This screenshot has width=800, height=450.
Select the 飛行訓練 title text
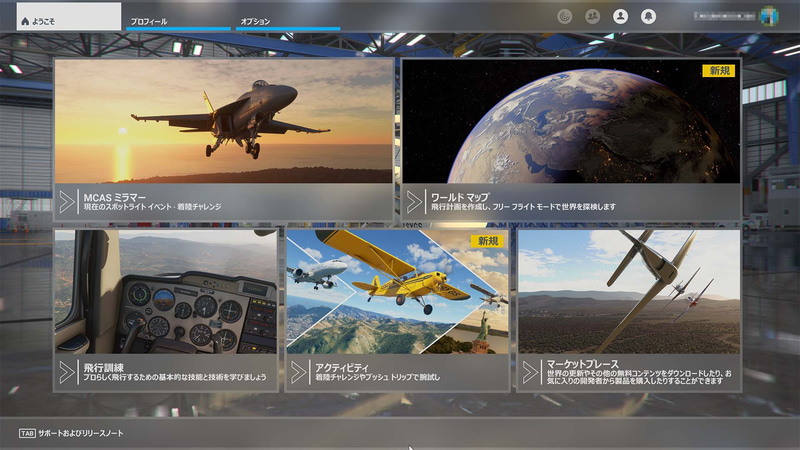[104, 367]
